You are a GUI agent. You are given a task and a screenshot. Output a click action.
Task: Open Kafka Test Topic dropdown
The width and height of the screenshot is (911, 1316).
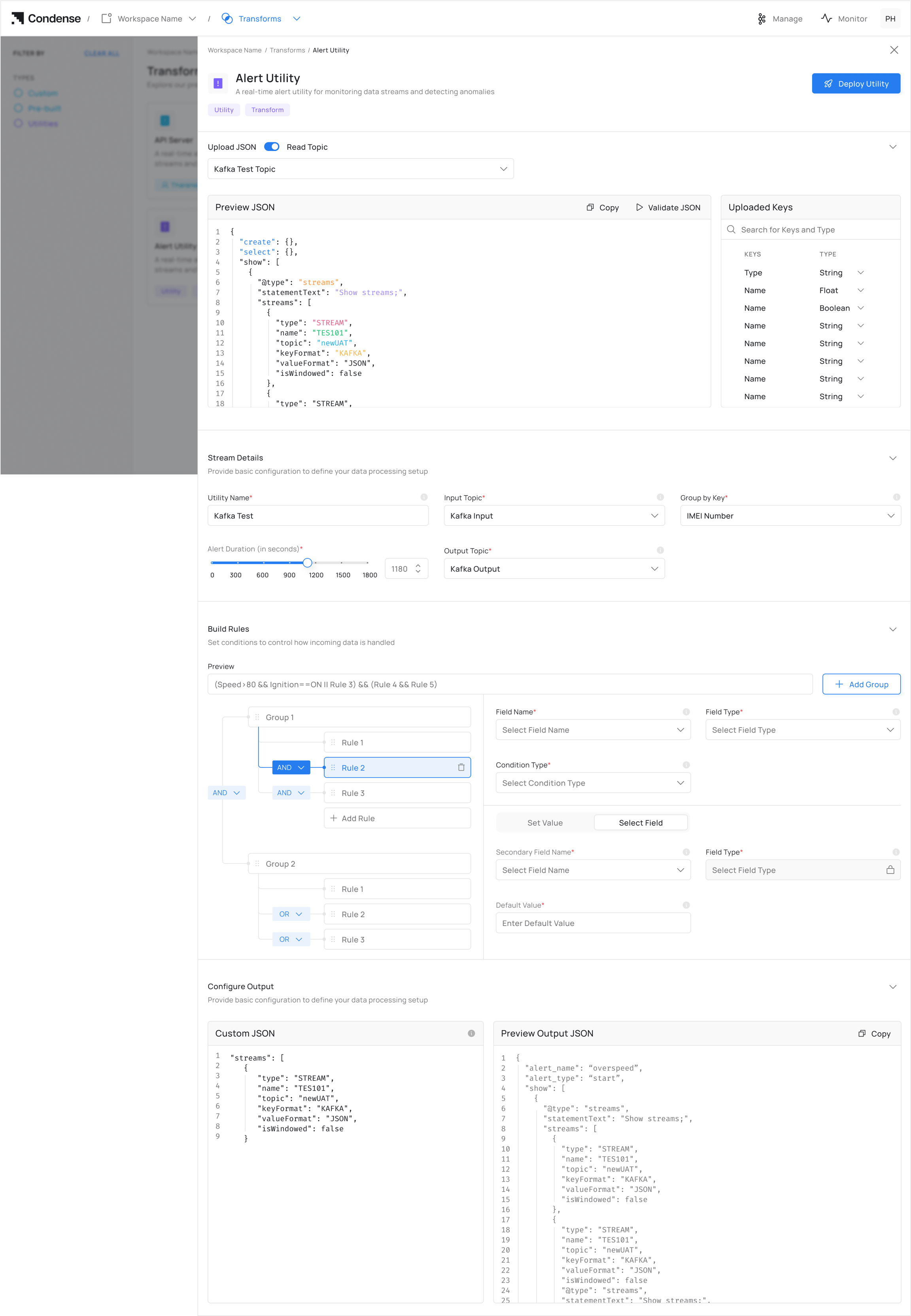point(361,169)
